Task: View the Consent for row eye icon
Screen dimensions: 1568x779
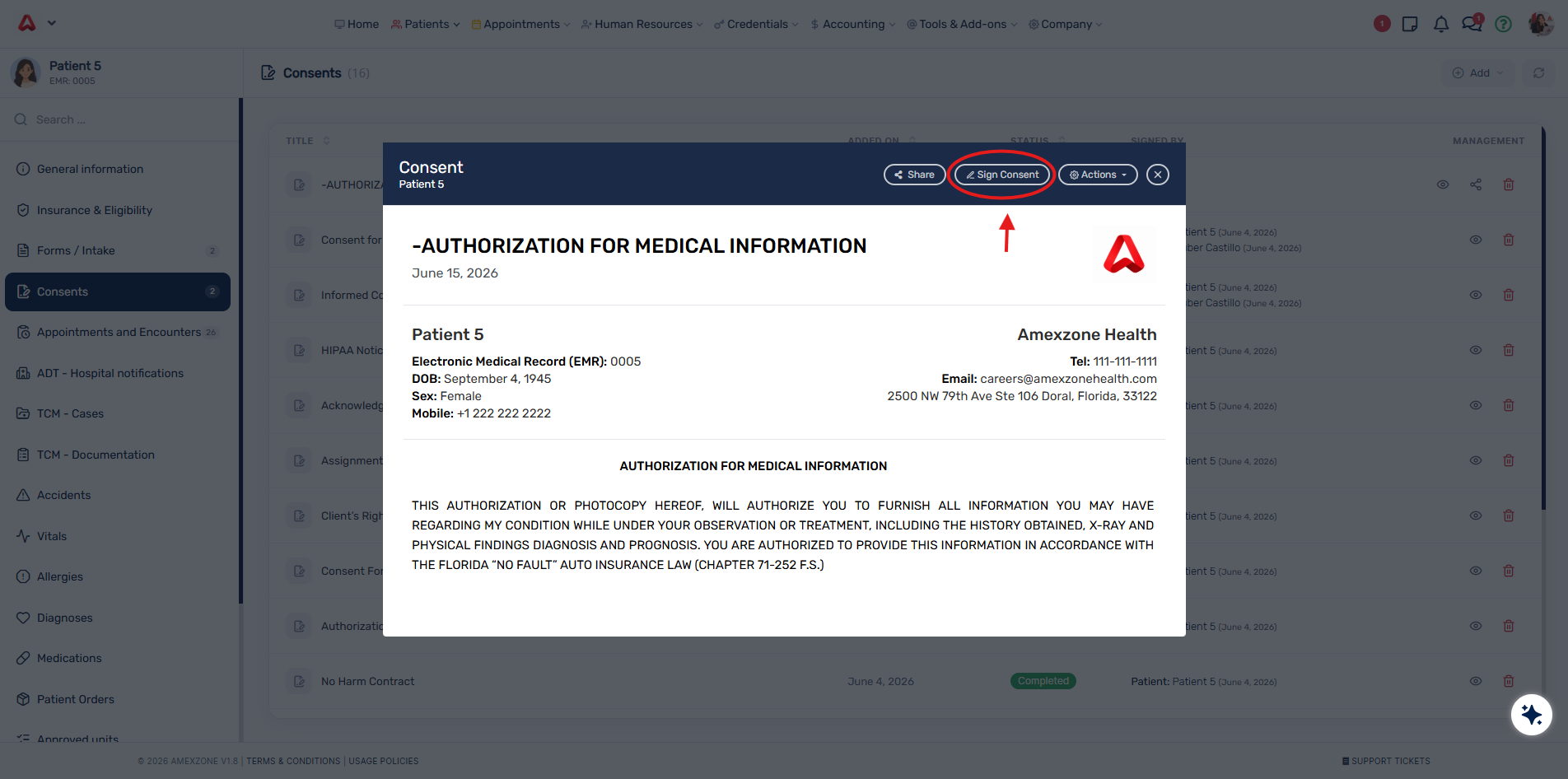Action: pos(1476,240)
